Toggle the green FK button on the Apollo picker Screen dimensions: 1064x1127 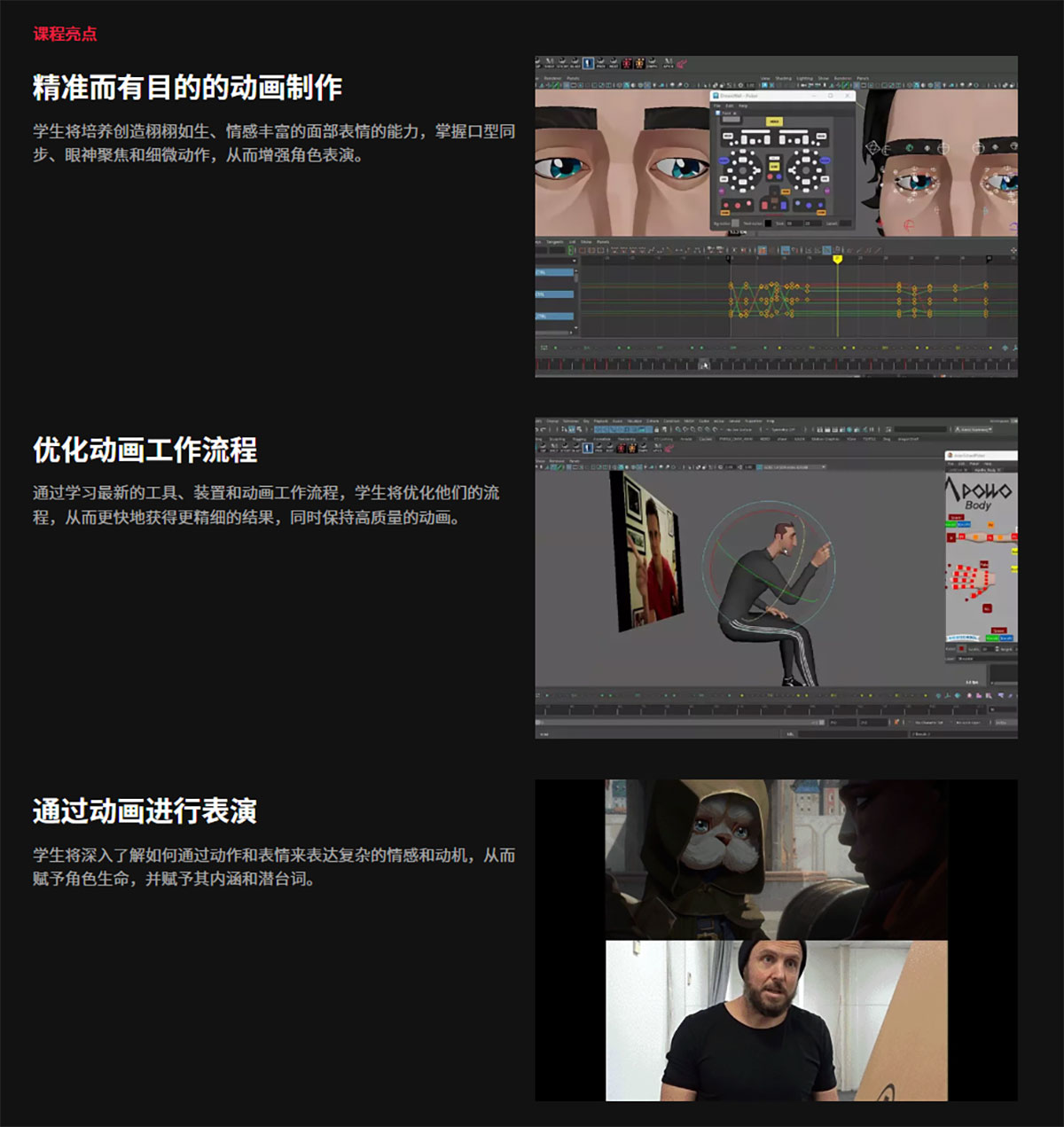coord(951,524)
